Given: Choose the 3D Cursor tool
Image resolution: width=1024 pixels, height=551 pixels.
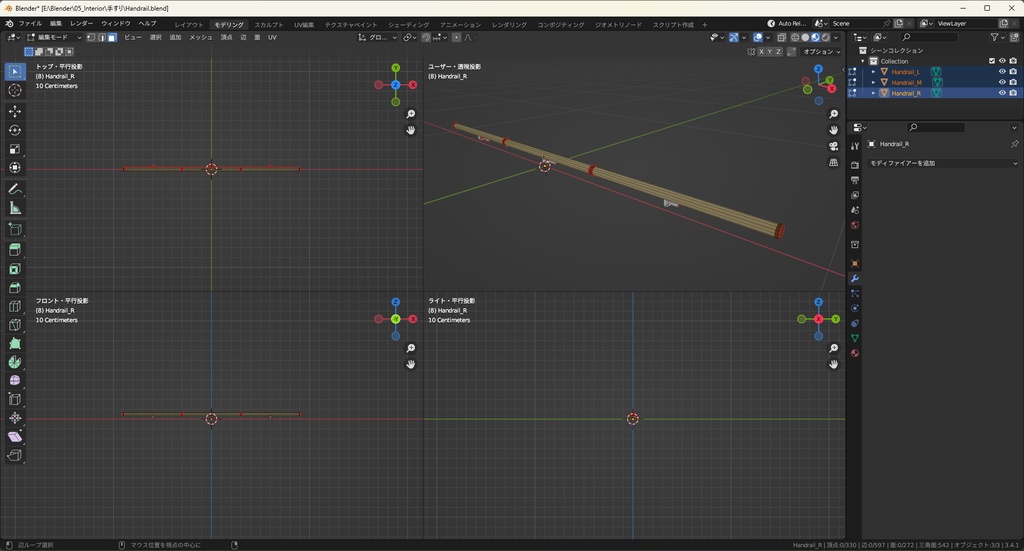Looking at the screenshot, I should (15, 90).
